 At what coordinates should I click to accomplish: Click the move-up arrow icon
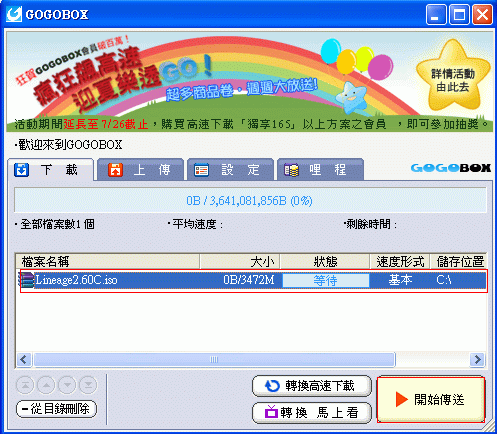pyautogui.click(x=46, y=385)
